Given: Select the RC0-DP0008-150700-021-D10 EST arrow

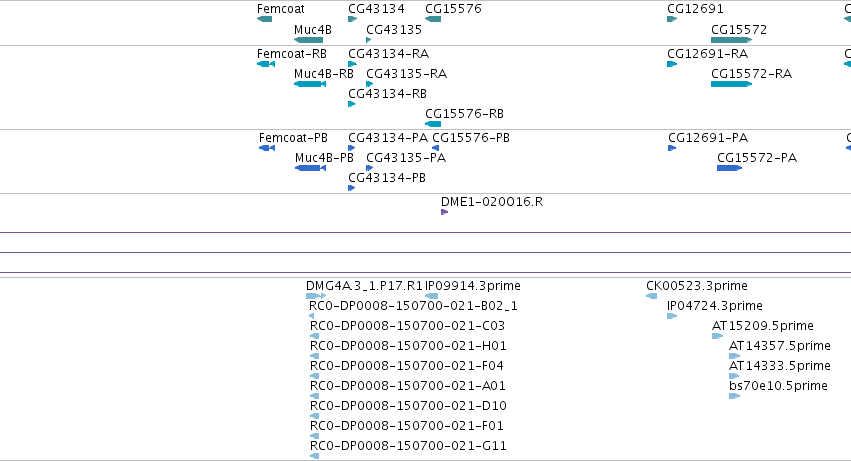Looking at the screenshot, I should (314, 416).
